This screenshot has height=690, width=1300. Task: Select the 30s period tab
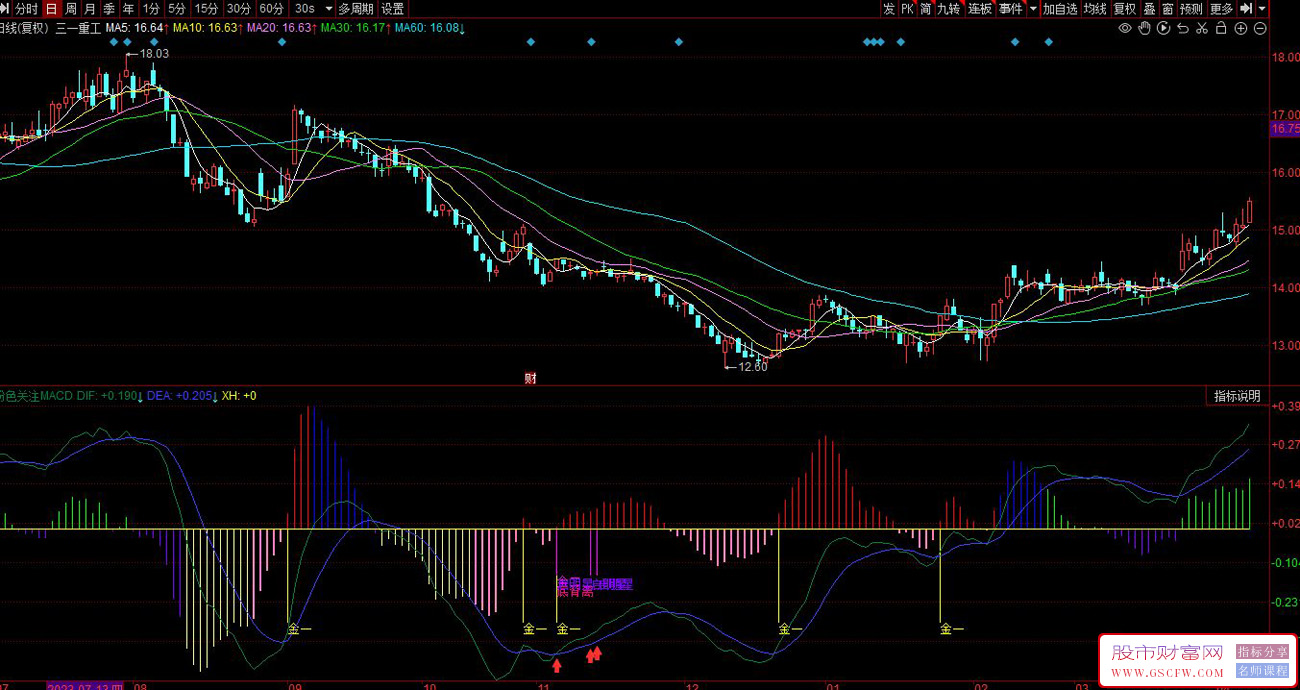(x=304, y=9)
